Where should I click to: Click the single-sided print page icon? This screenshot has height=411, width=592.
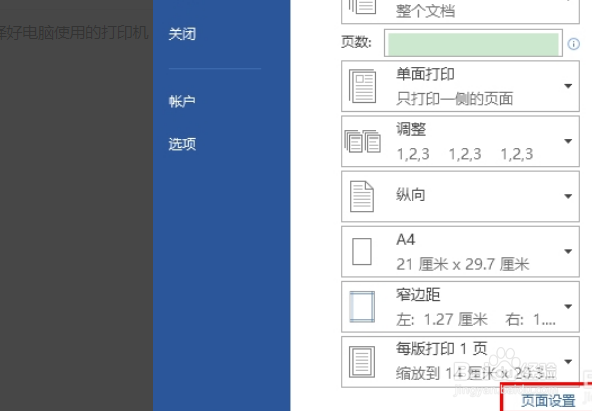[362, 86]
